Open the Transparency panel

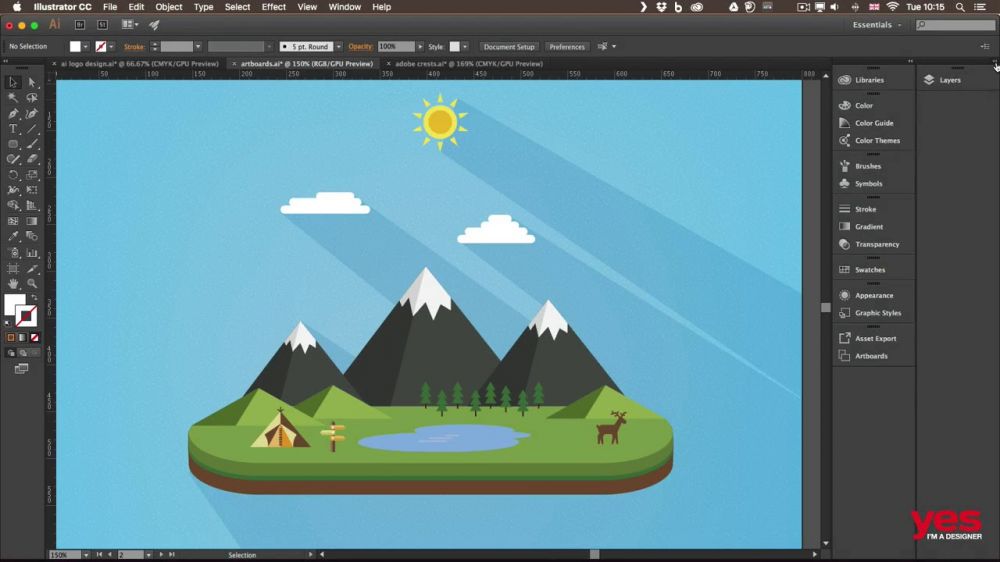pyautogui.click(x=876, y=244)
